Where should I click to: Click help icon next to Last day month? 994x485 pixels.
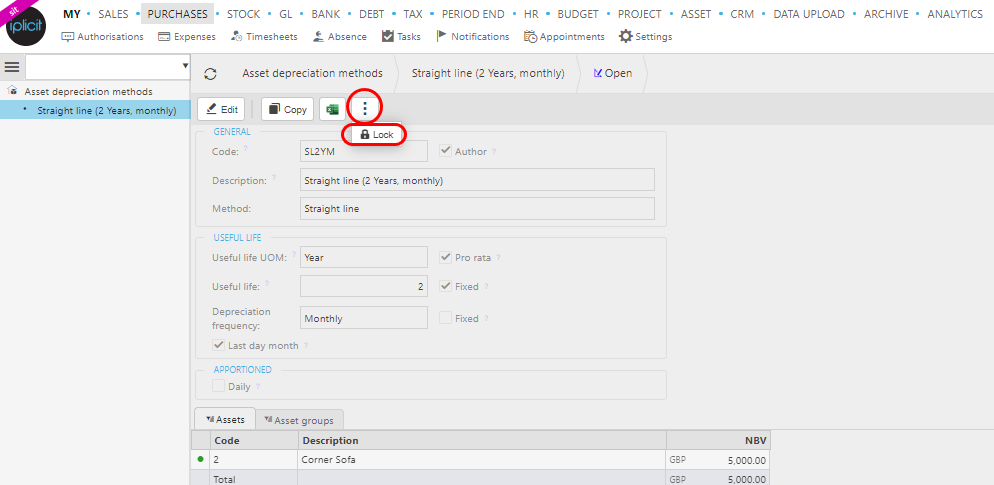(306, 346)
